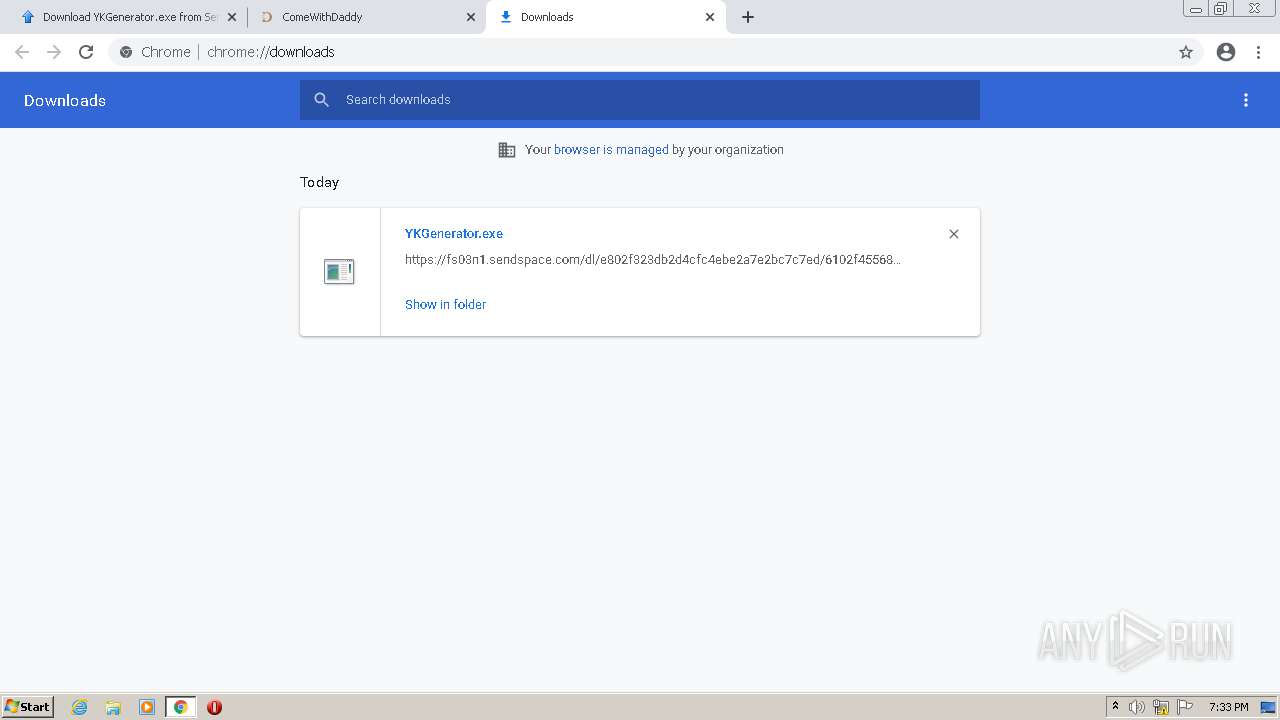Bookmark this page with the star icon
The width and height of the screenshot is (1280, 720).
(x=1186, y=52)
